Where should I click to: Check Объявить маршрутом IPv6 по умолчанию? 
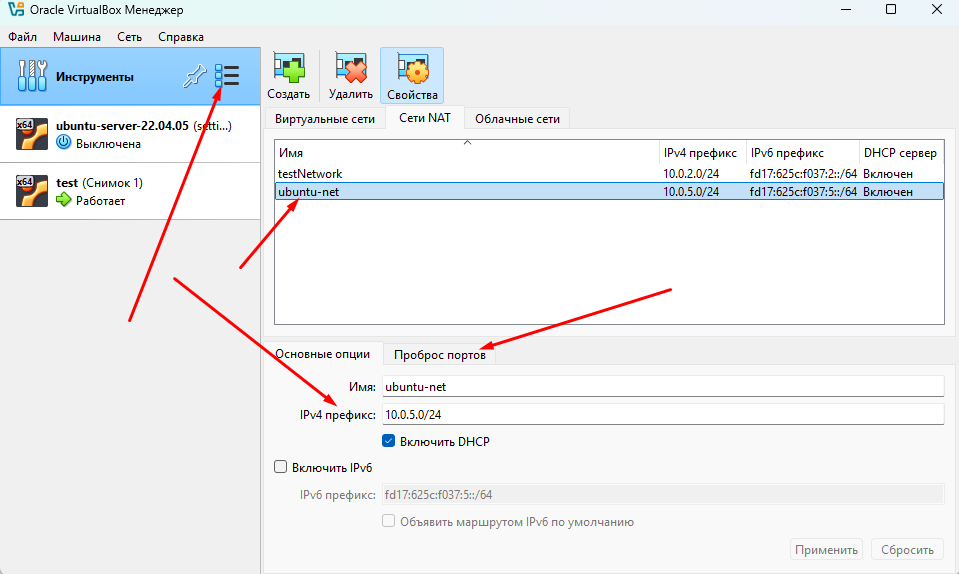tap(388, 521)
